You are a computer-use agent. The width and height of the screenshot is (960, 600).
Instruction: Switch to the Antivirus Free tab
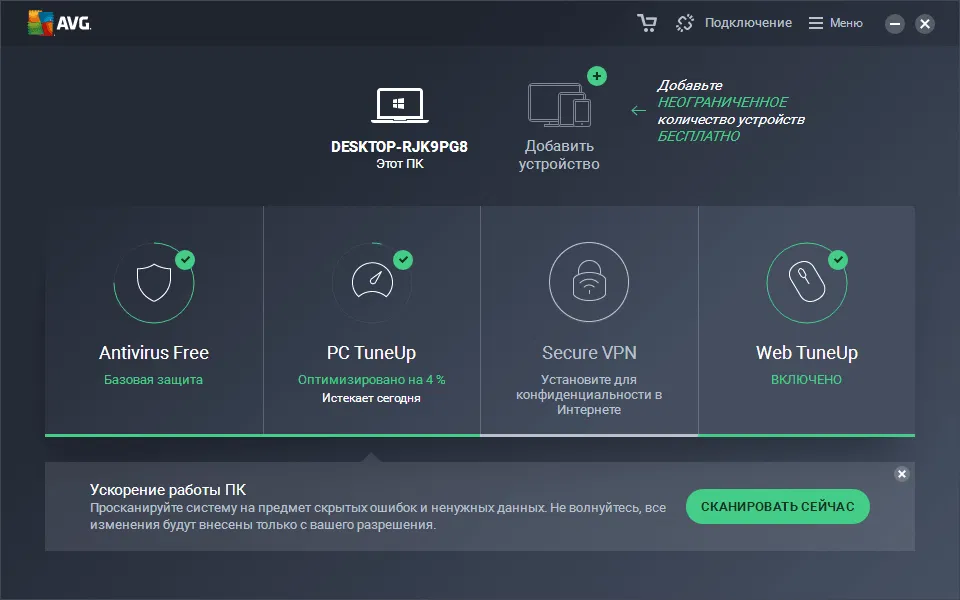[153, 320]
